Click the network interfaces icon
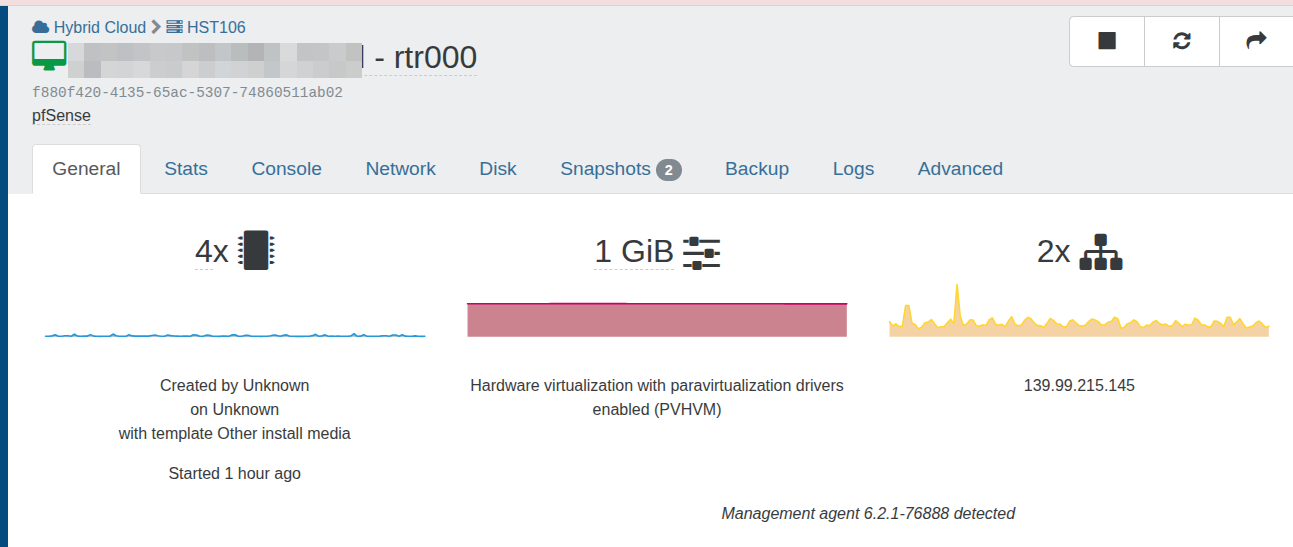Viewport: 1293px width, 547px height. tap(1101, 252)
